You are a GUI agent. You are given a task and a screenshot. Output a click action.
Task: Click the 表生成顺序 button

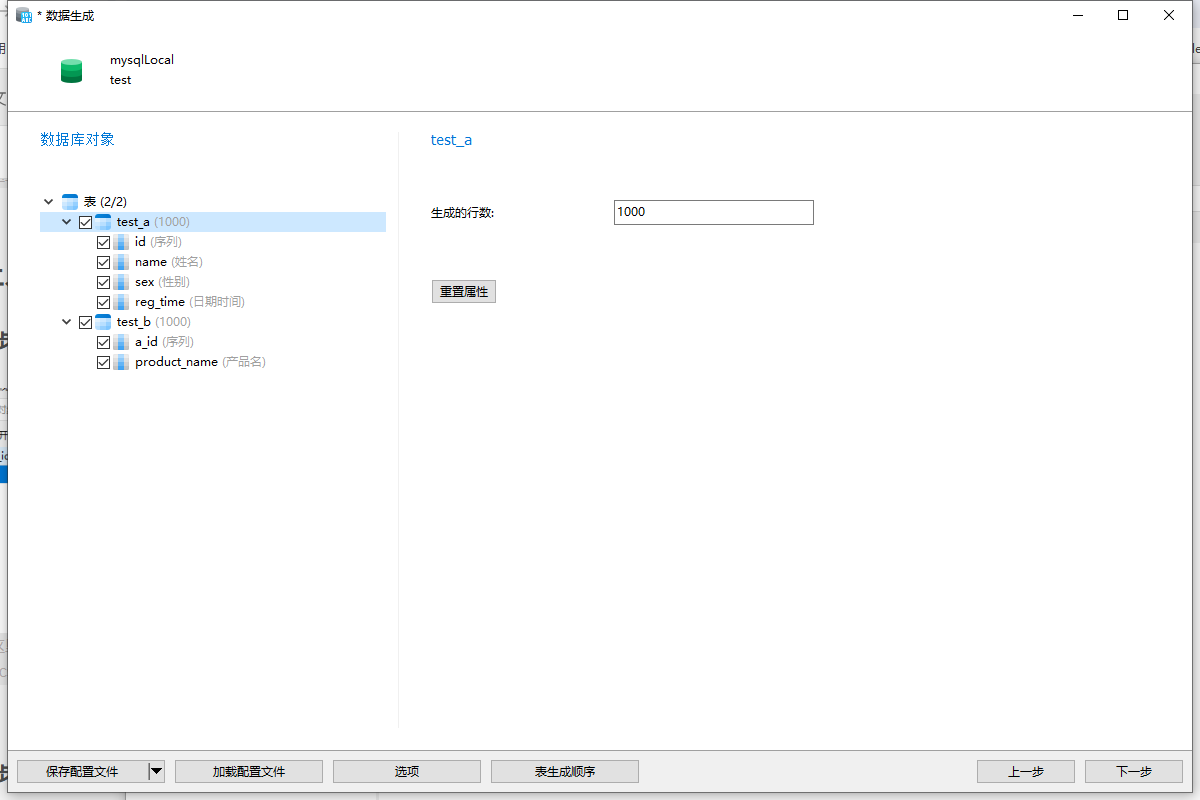pyautogui.click(x=565, y=771)
